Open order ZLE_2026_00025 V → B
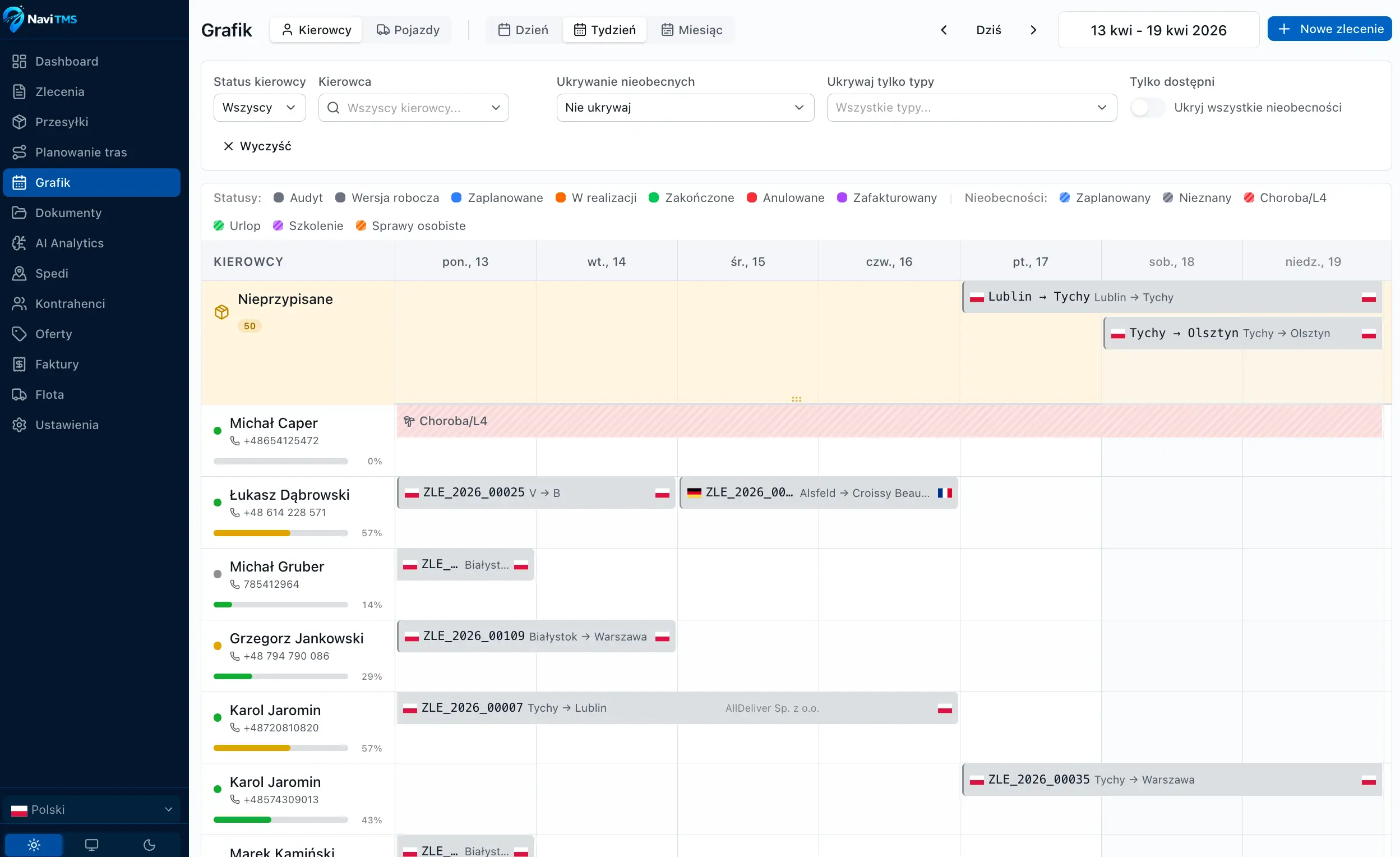 click(537, 492)
